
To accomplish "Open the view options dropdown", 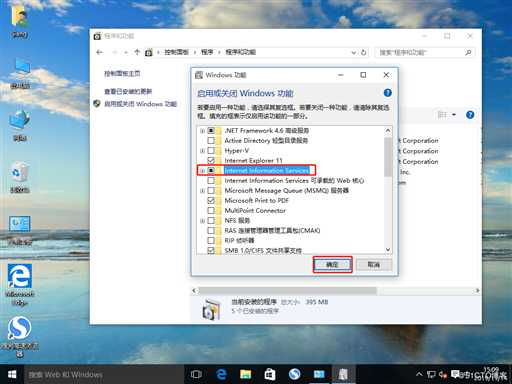I will tap(454, 115).
